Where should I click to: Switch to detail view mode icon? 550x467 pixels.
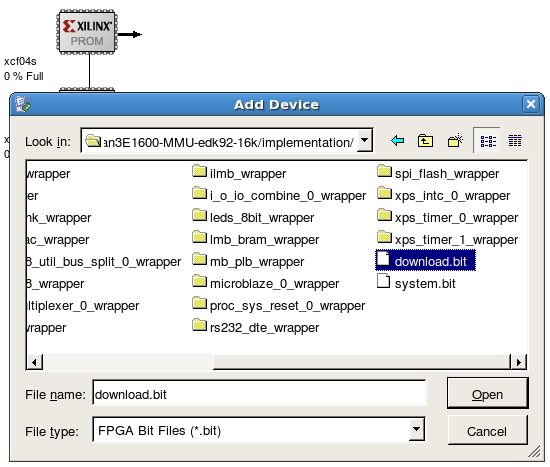pos(515,141)
